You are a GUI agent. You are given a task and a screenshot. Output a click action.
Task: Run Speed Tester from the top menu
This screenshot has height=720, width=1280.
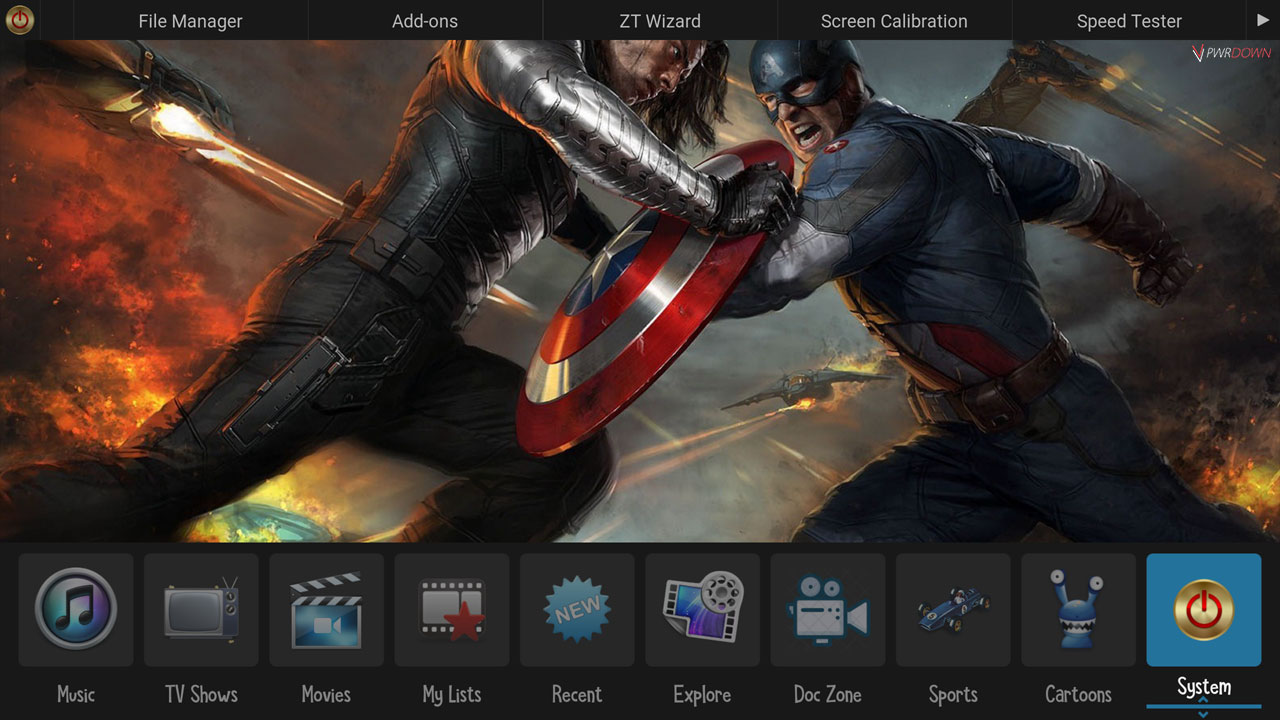coord(1129,21)
